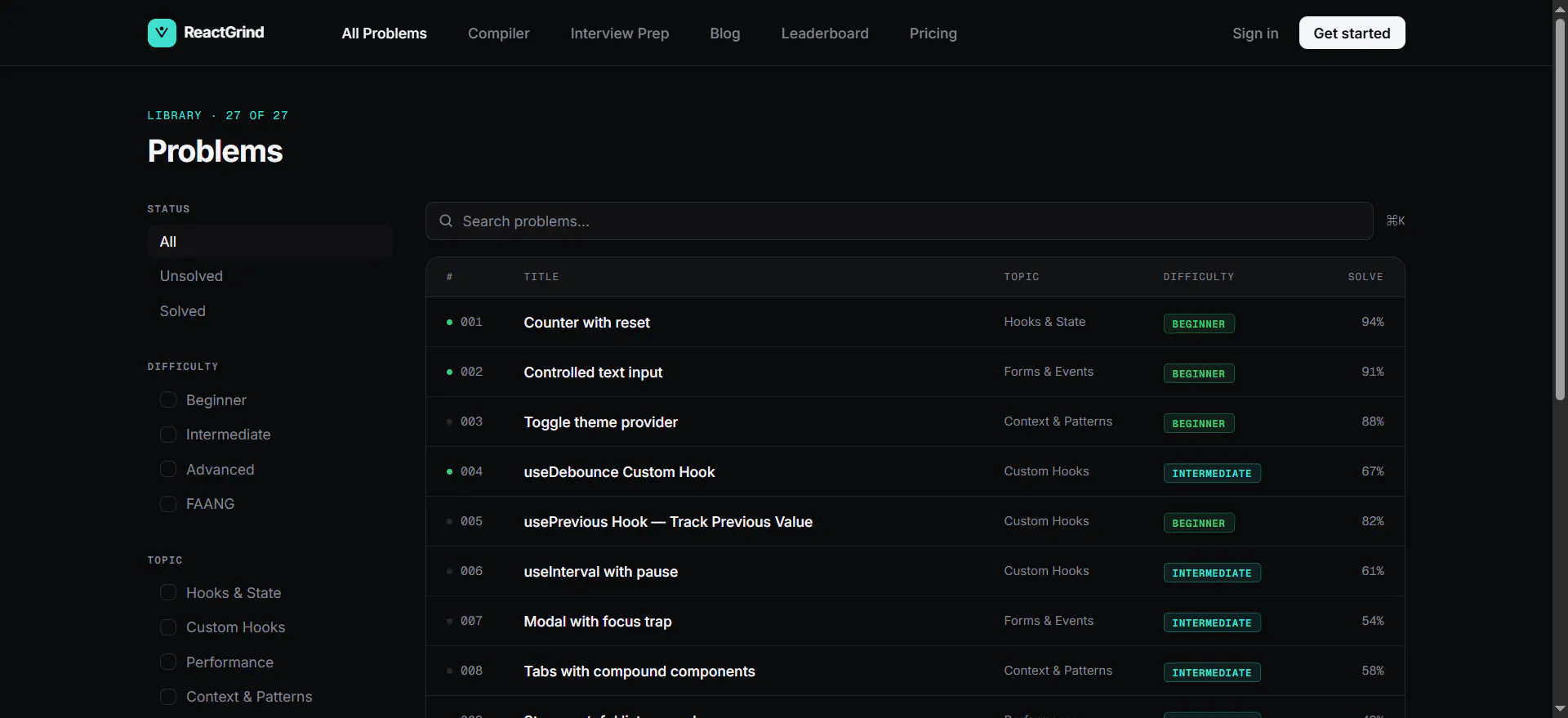Open the Compiler nav item
The image size is (1568, 718).
[498, 33]
